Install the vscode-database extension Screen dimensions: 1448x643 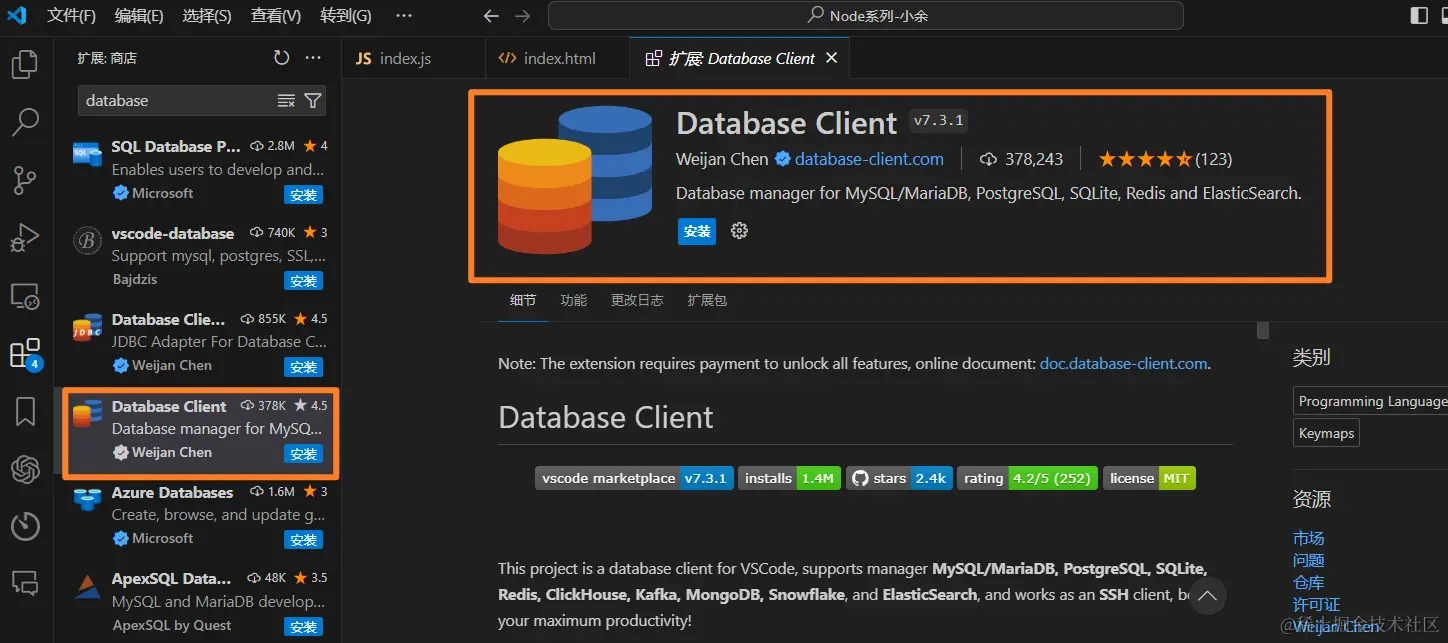coord(304,281)
